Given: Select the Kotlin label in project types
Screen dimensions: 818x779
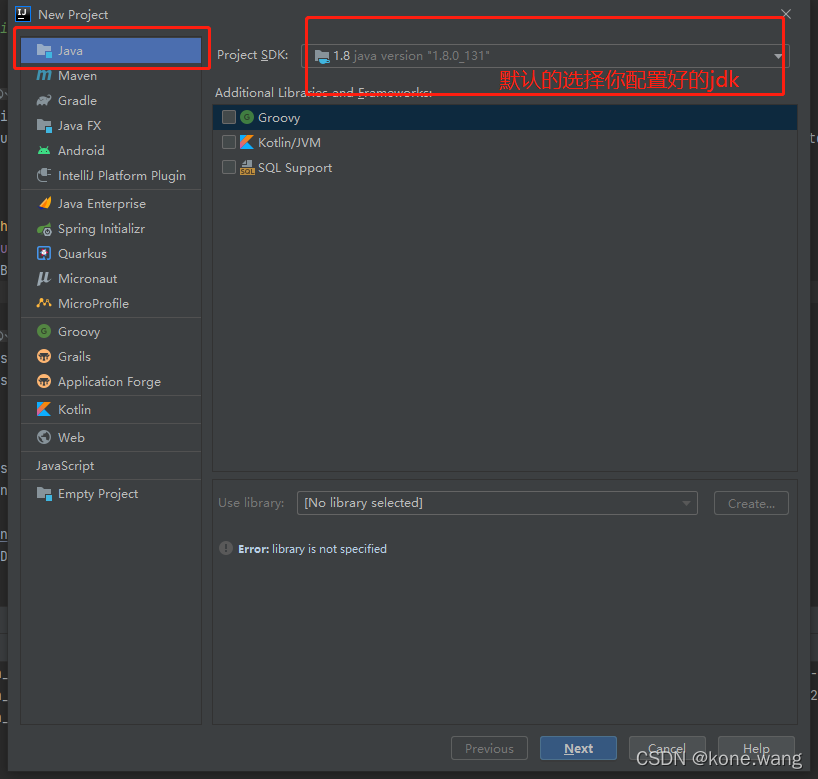Looking at the screenshot, I should [x=75, y=410].
